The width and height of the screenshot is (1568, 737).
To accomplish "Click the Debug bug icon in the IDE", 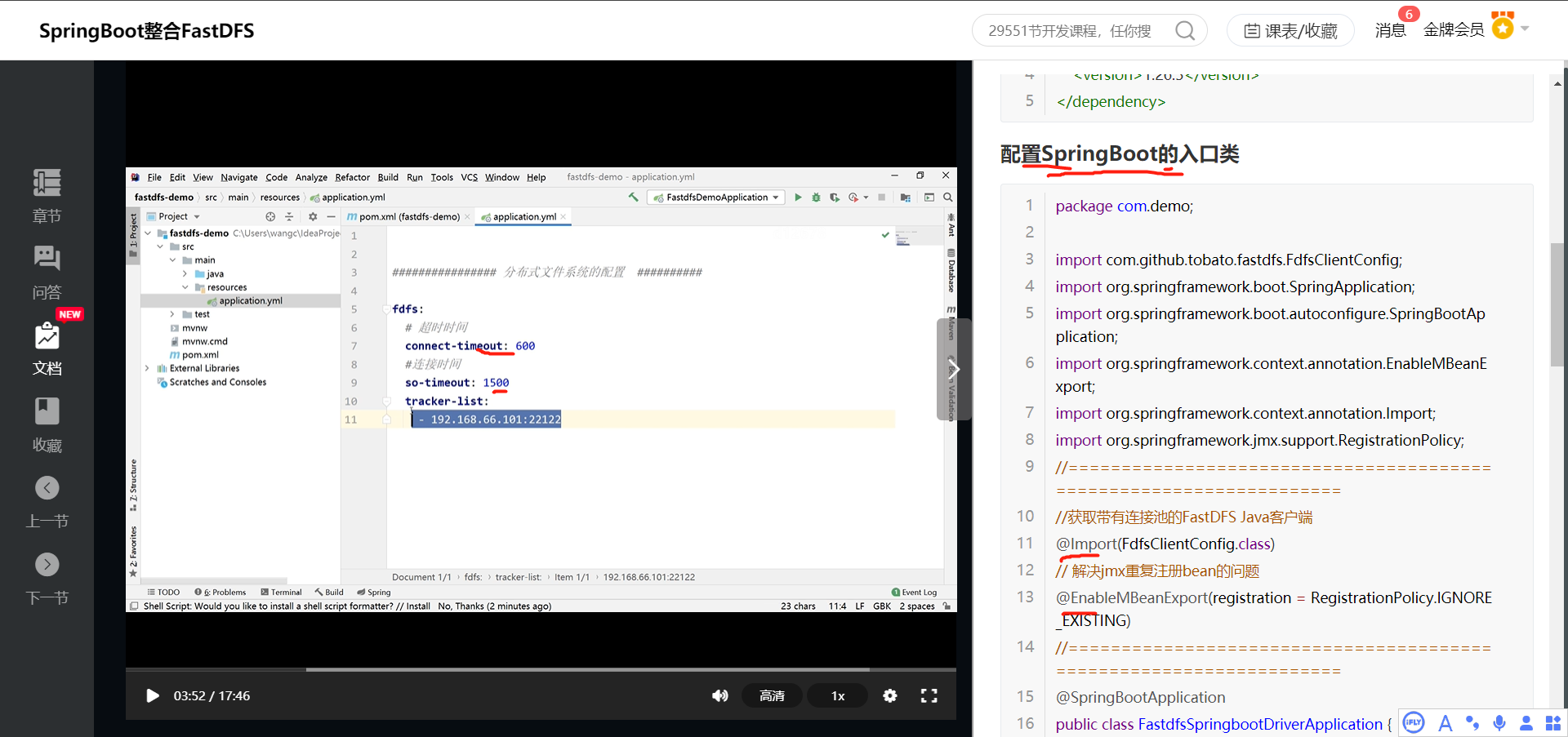I will [816, 198].
